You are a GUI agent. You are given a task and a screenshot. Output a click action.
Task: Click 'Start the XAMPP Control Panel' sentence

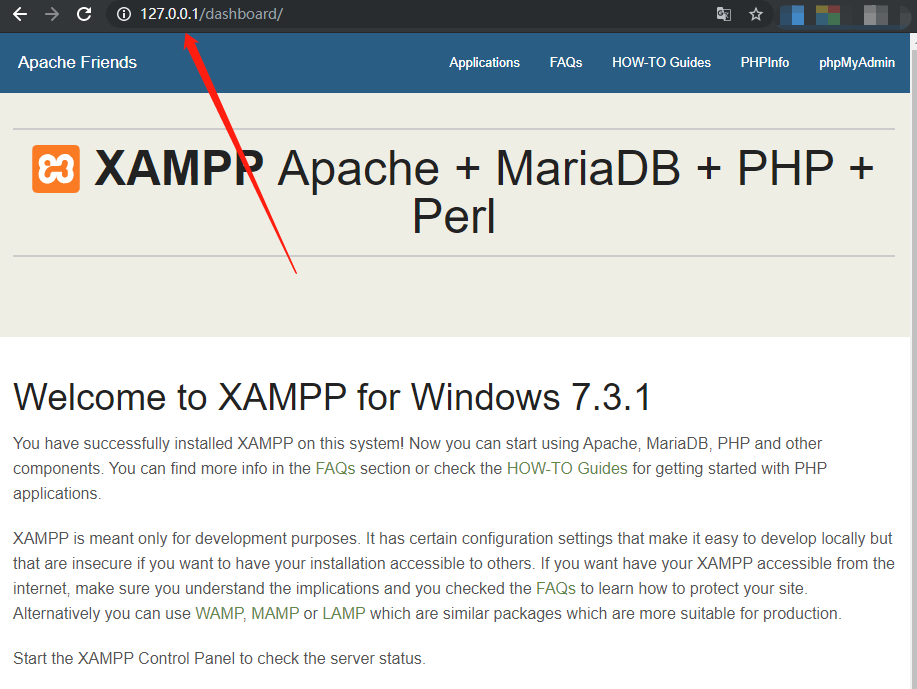click(x=219, y=659)
